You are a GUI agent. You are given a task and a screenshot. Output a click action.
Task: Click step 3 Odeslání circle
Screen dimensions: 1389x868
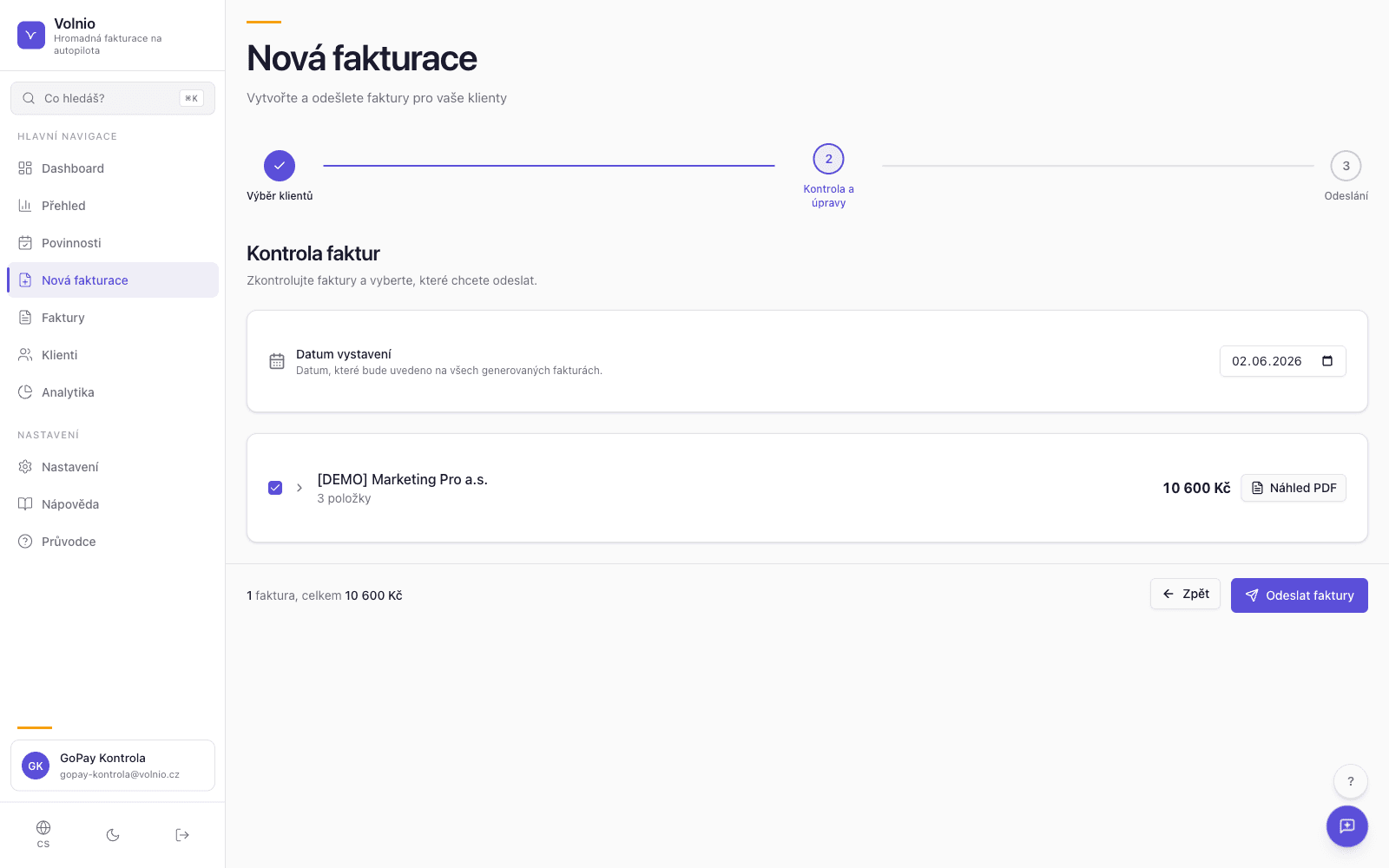pyautogui.click(x=1346, y=166)
